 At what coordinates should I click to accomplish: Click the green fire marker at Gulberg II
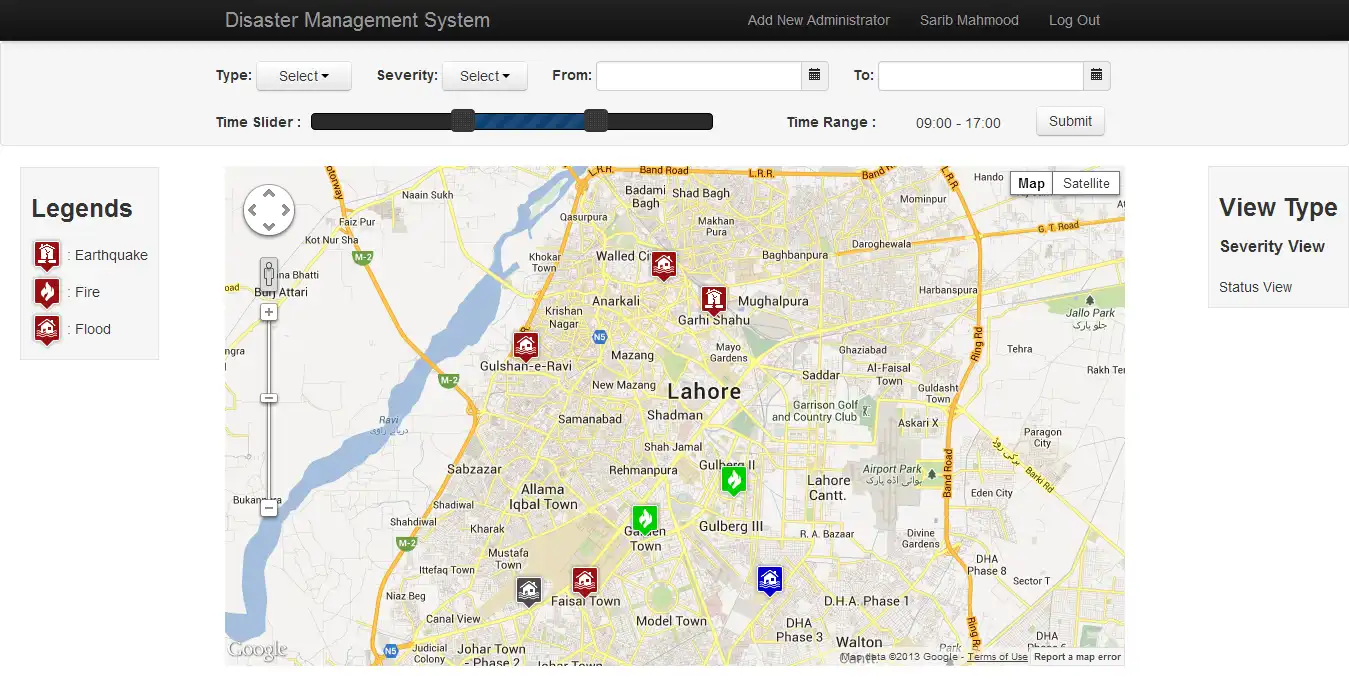(734, 480)
